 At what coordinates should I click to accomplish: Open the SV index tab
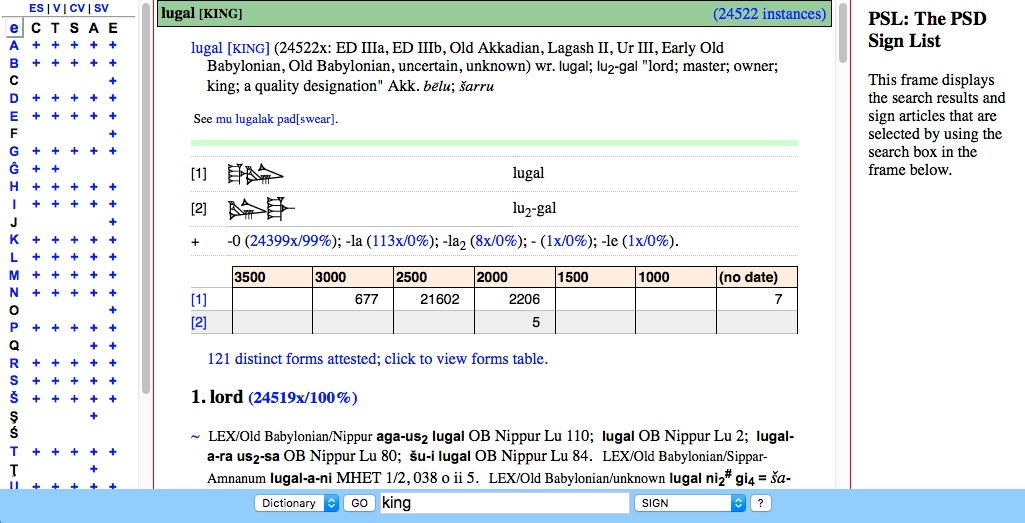pos(101,8)
